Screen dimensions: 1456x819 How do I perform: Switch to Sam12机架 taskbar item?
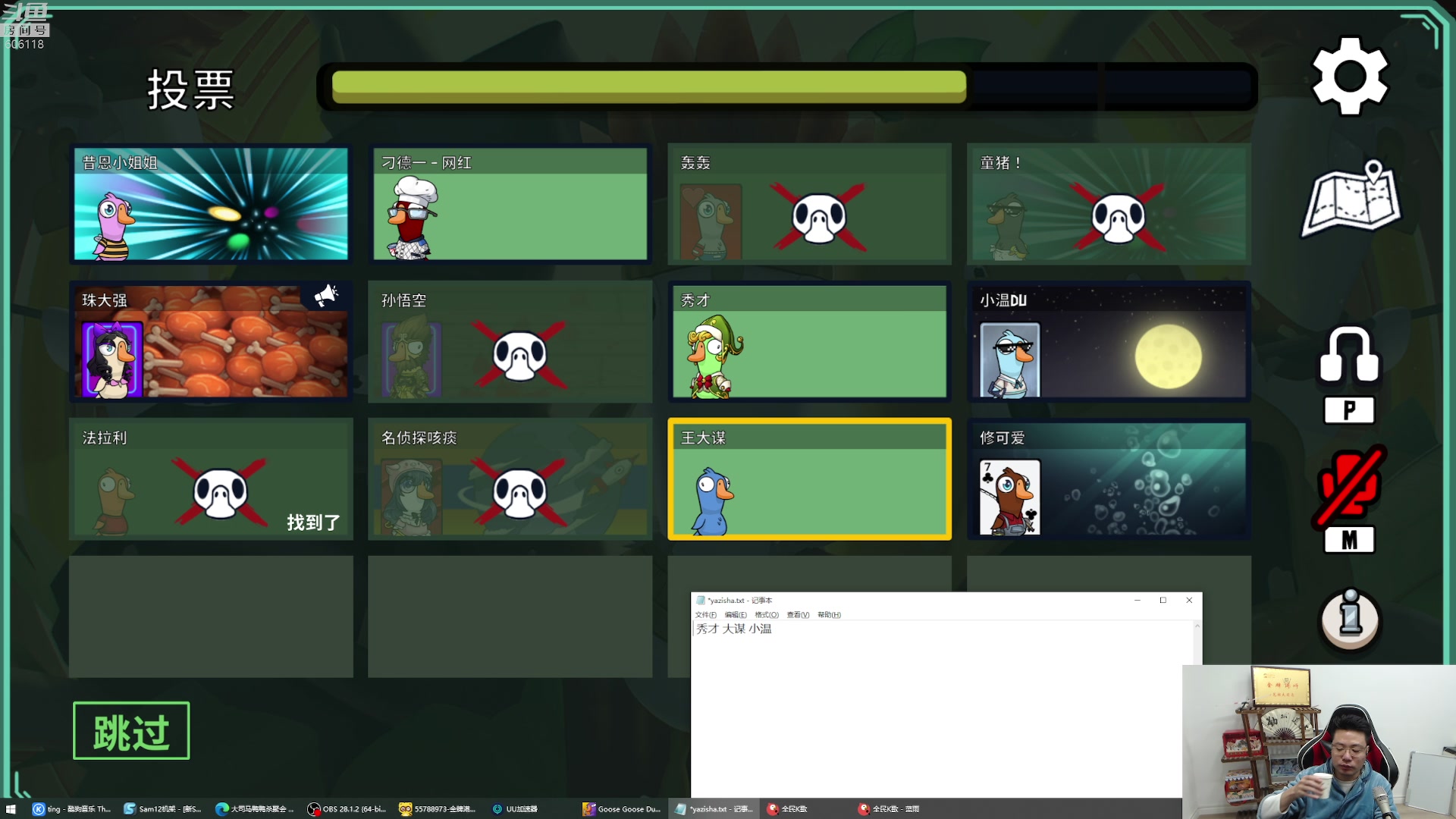(163, 809)
